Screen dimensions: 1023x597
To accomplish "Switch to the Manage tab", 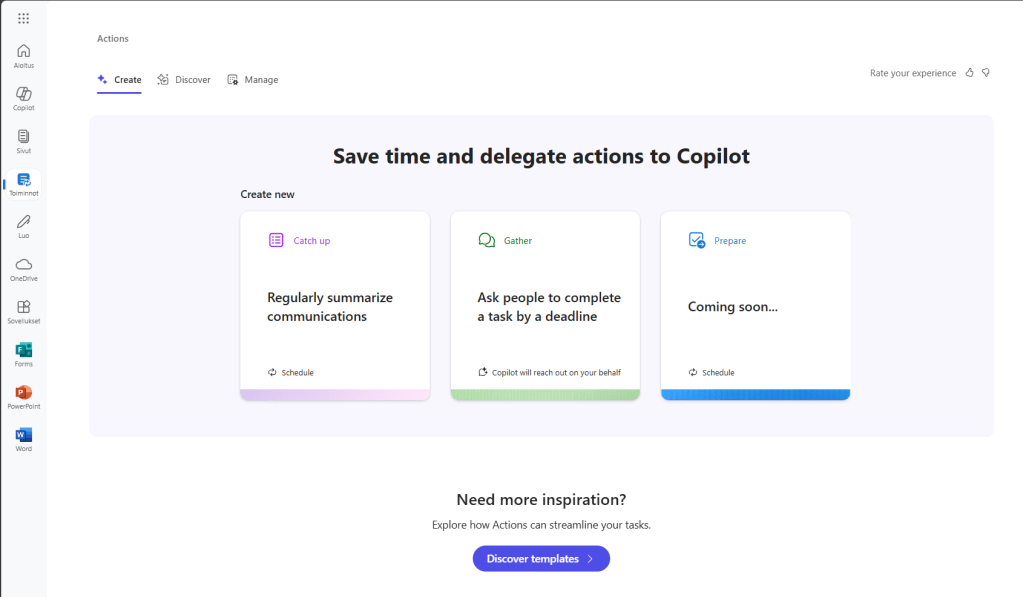I will click(253, 80).
